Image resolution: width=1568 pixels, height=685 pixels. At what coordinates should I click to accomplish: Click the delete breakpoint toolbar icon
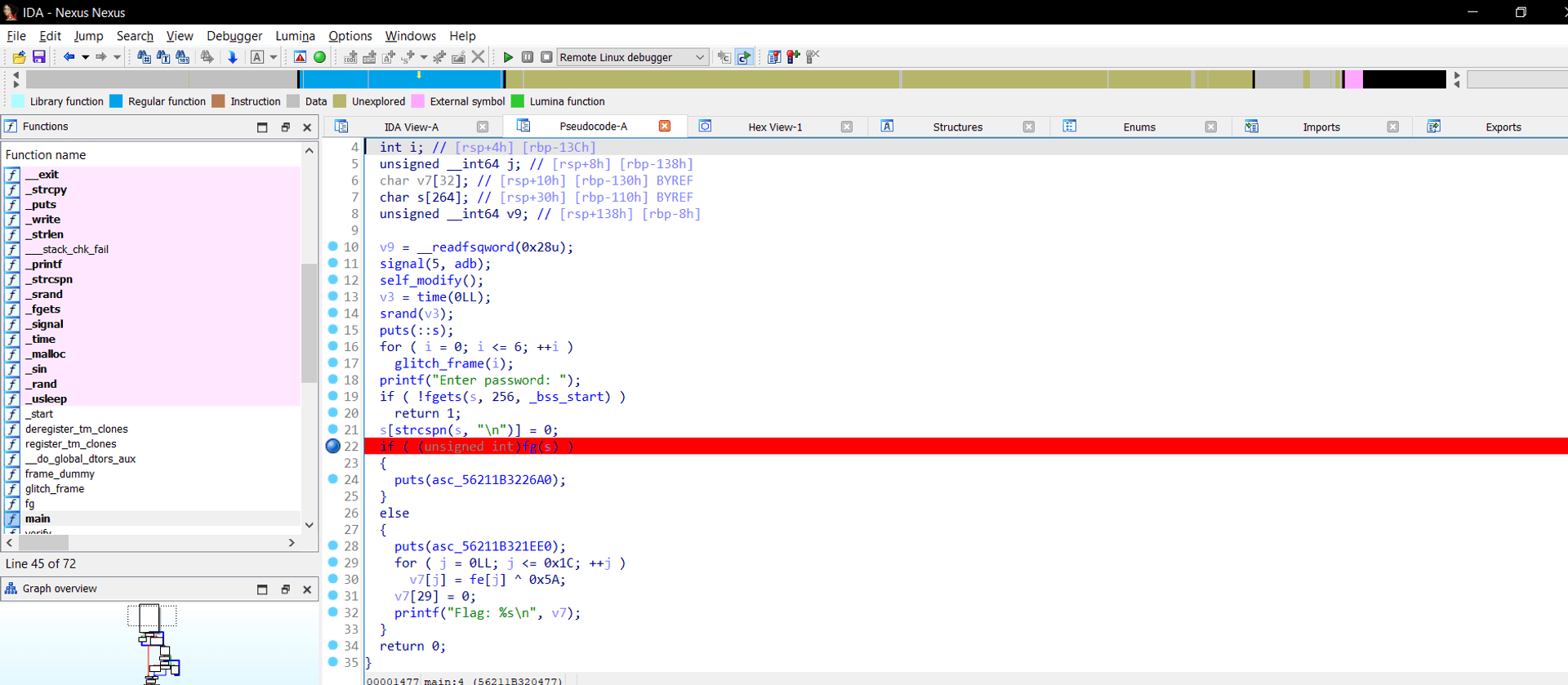pyautogui.click(x=813, y=57)
